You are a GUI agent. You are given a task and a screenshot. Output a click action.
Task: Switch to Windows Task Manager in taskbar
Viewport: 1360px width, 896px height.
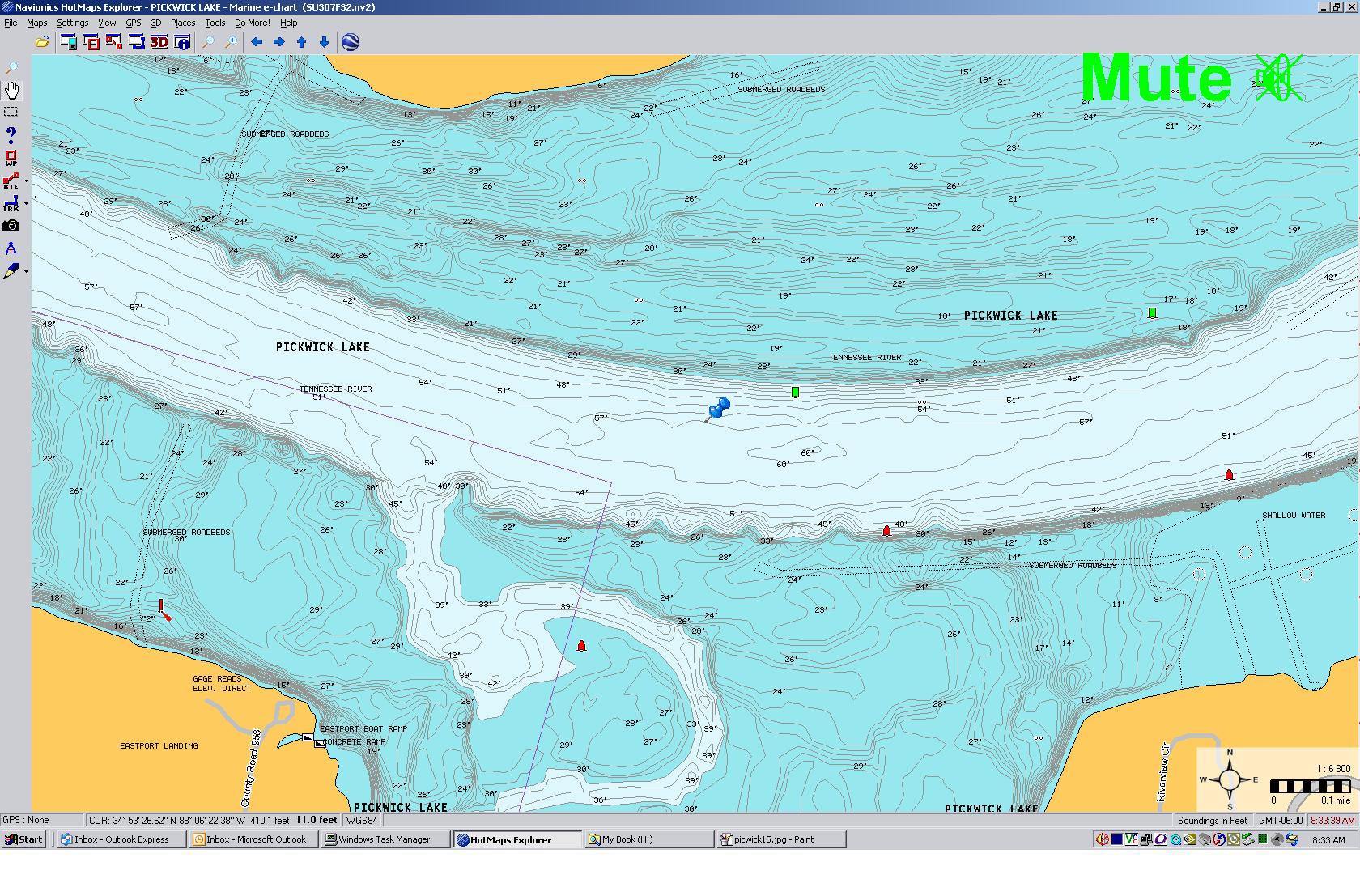point(385,839)
